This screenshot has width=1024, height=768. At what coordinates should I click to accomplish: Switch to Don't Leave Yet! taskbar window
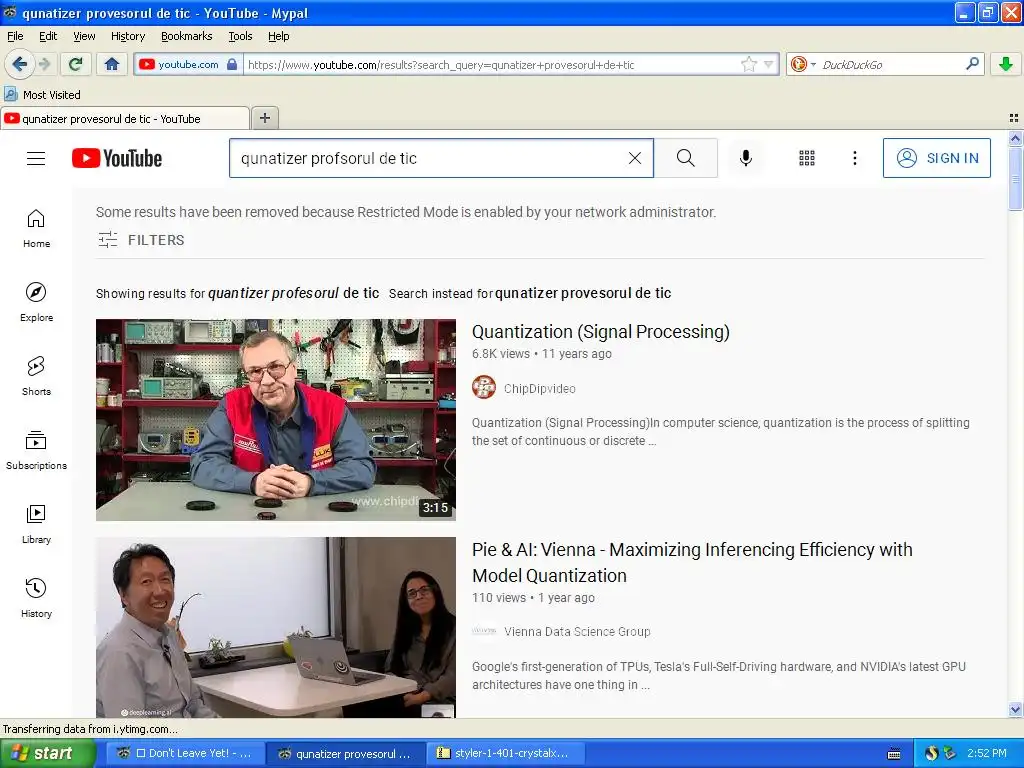pos(183,753)
